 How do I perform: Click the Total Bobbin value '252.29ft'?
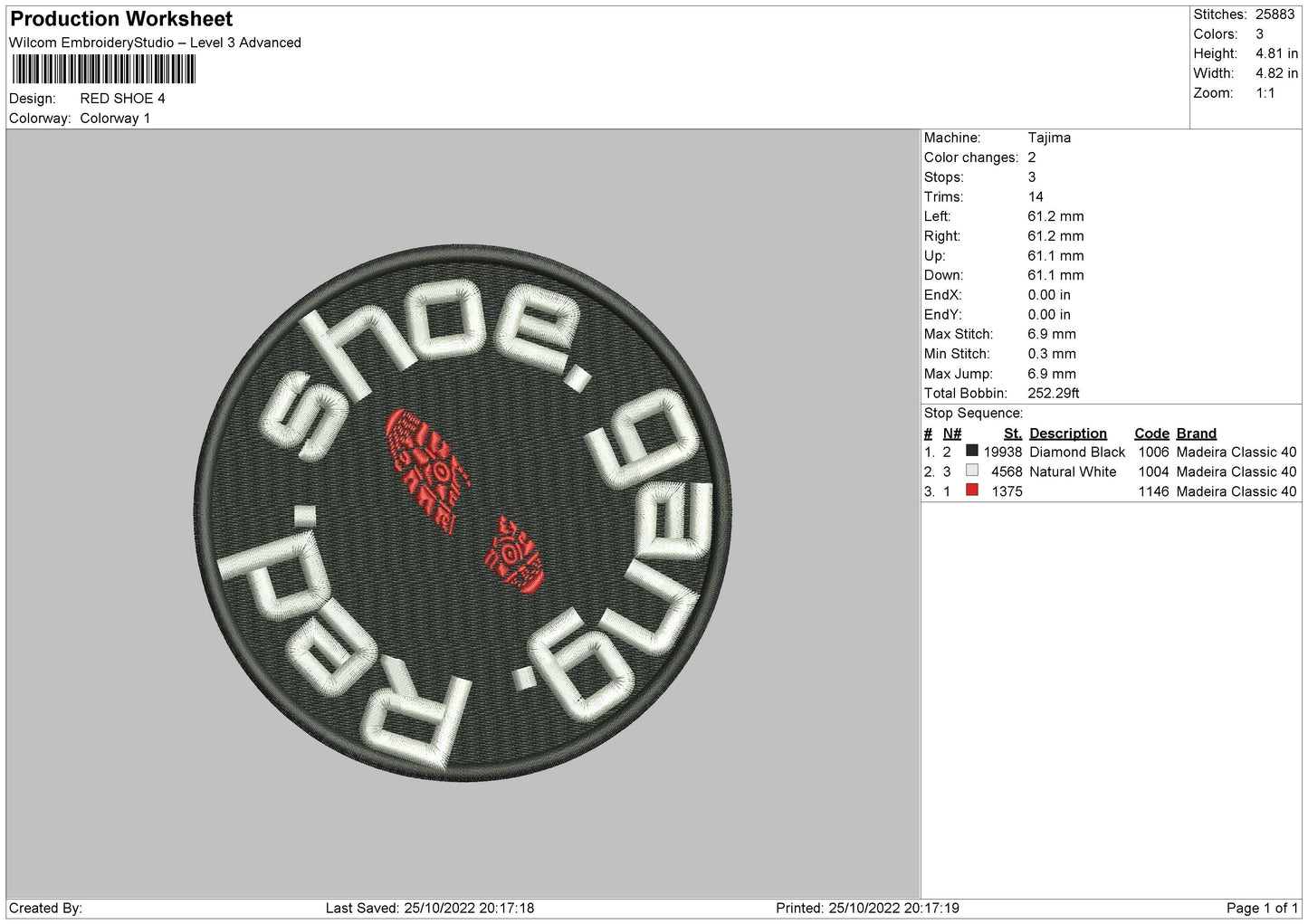(x=1054, y=394)
